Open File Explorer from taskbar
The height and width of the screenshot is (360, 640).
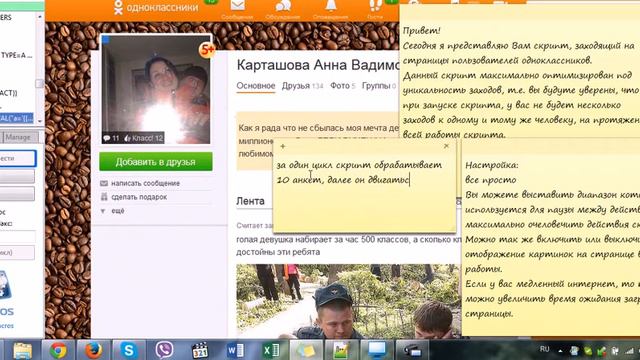pyautogui.click(x=23, y=350)
